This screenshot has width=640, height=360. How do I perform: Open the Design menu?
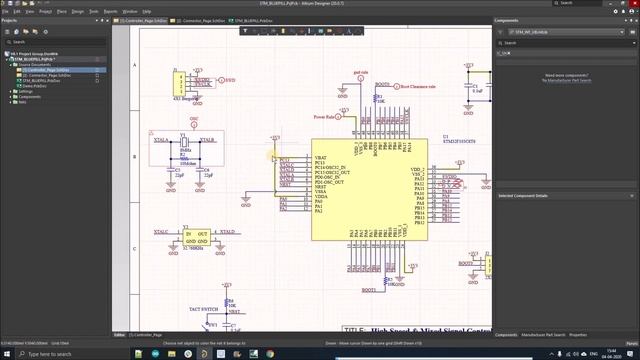coord(78,11)
